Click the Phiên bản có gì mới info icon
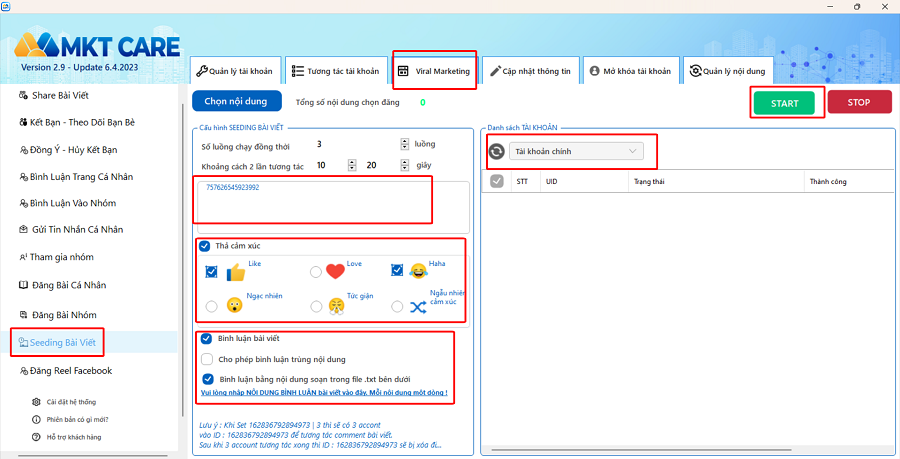The image size is (900, 459). click(x=36, y=419)
